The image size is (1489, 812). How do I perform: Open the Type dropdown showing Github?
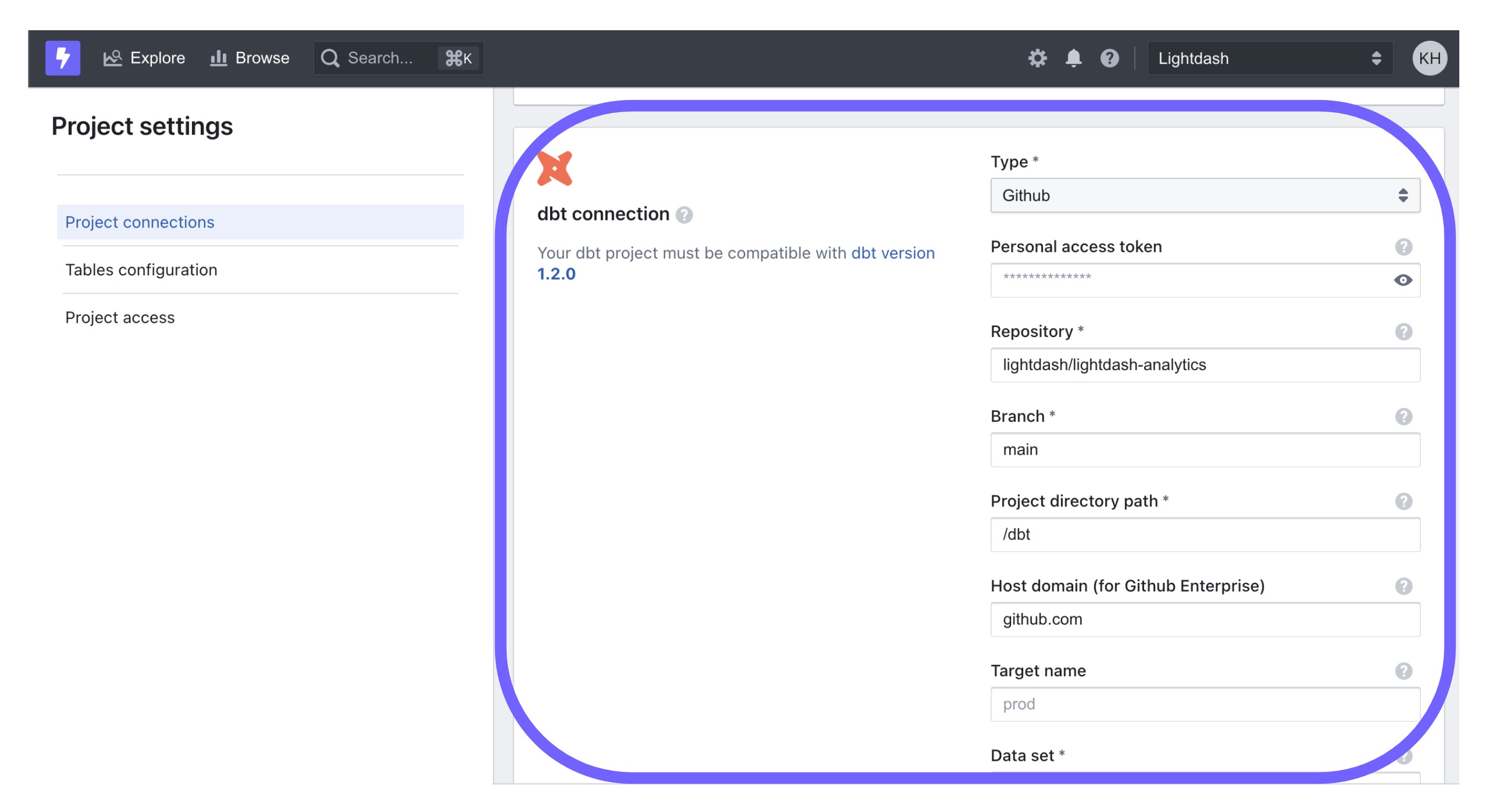coord(1205,195)
